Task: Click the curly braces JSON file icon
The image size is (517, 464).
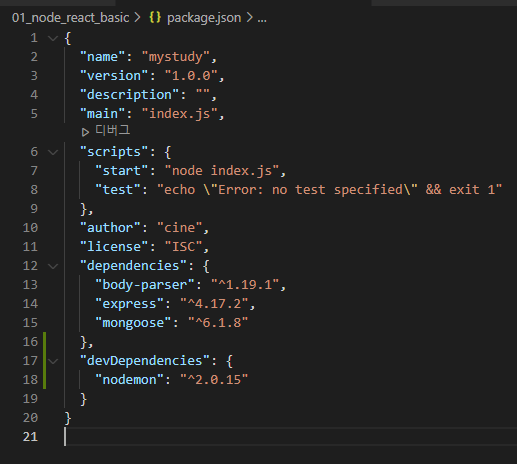Action: click(155, 17)
